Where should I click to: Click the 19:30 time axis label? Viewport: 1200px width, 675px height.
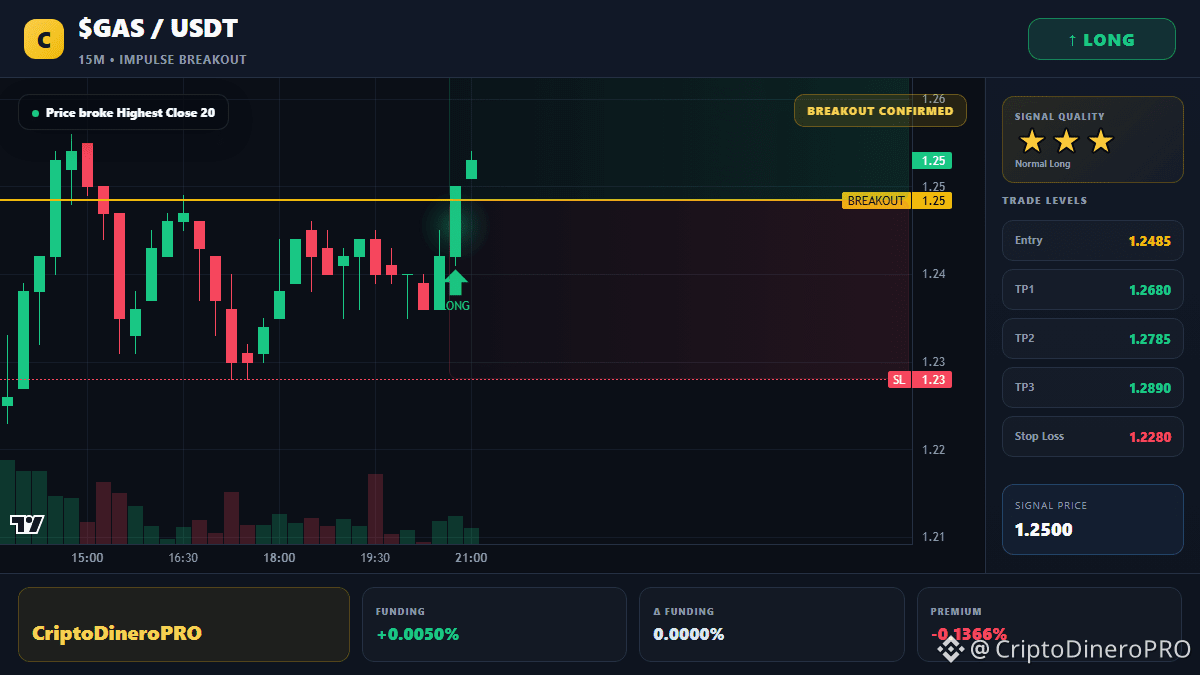[375, 558]
